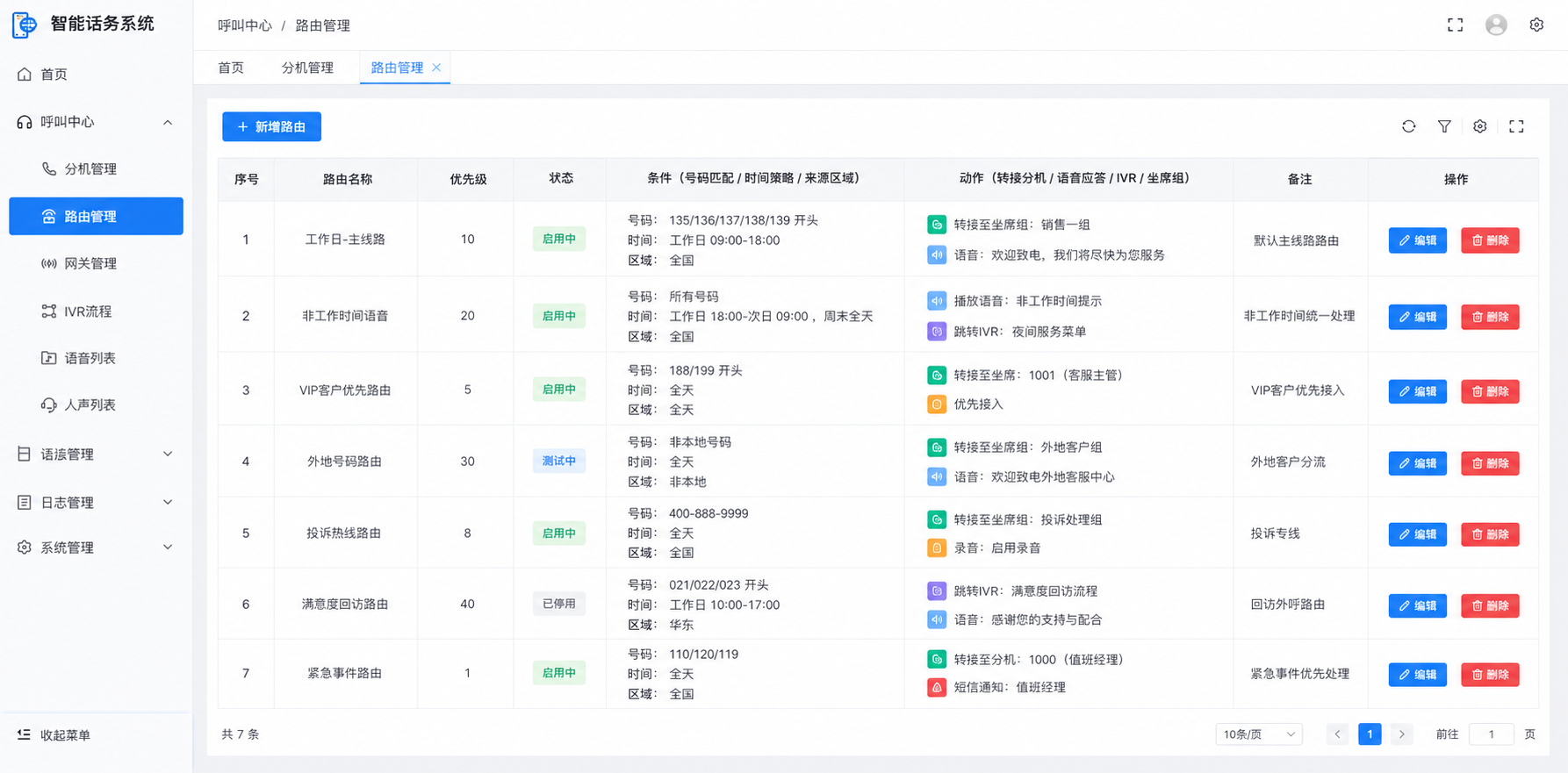
Task: Edit the 外地号码路由 row
Action: (1417, 463)
